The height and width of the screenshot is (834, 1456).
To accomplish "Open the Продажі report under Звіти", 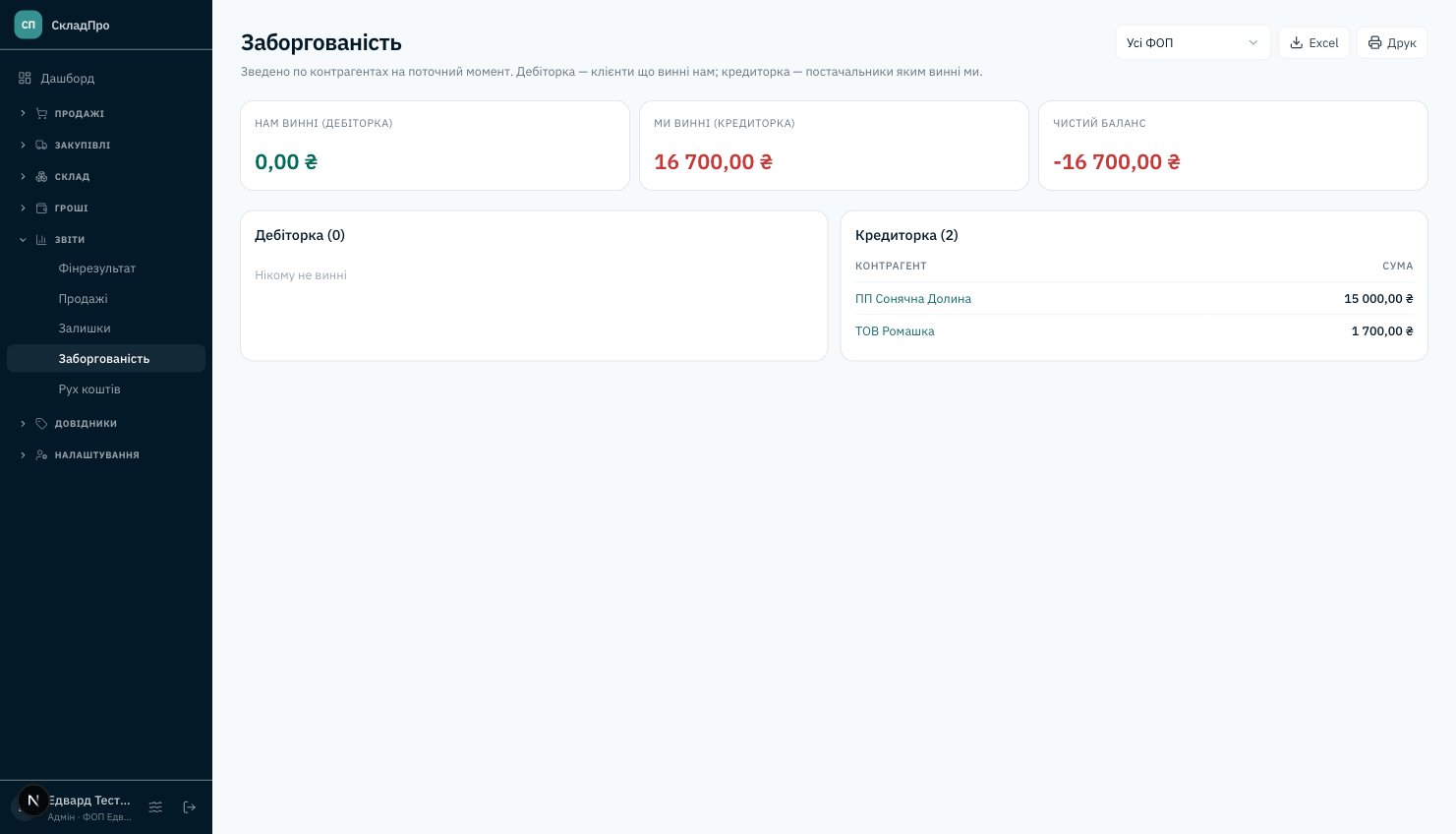I will [106, 298].
